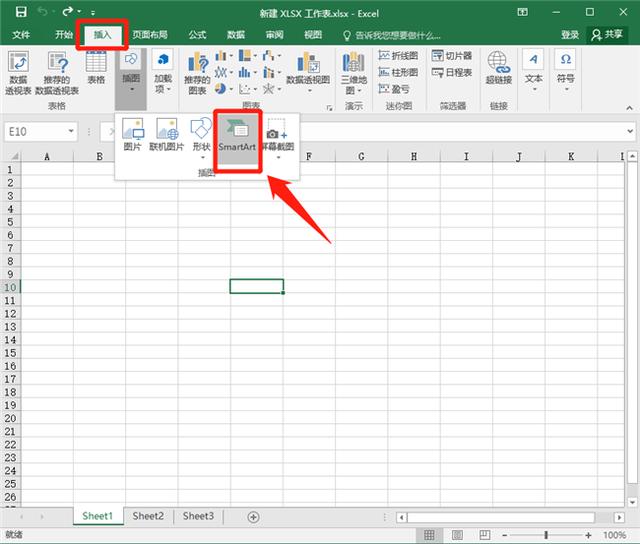This screenshot has width=640, height=544.
Task: Insert a 数据透视表 pivot table
Action: pos(18,73)
